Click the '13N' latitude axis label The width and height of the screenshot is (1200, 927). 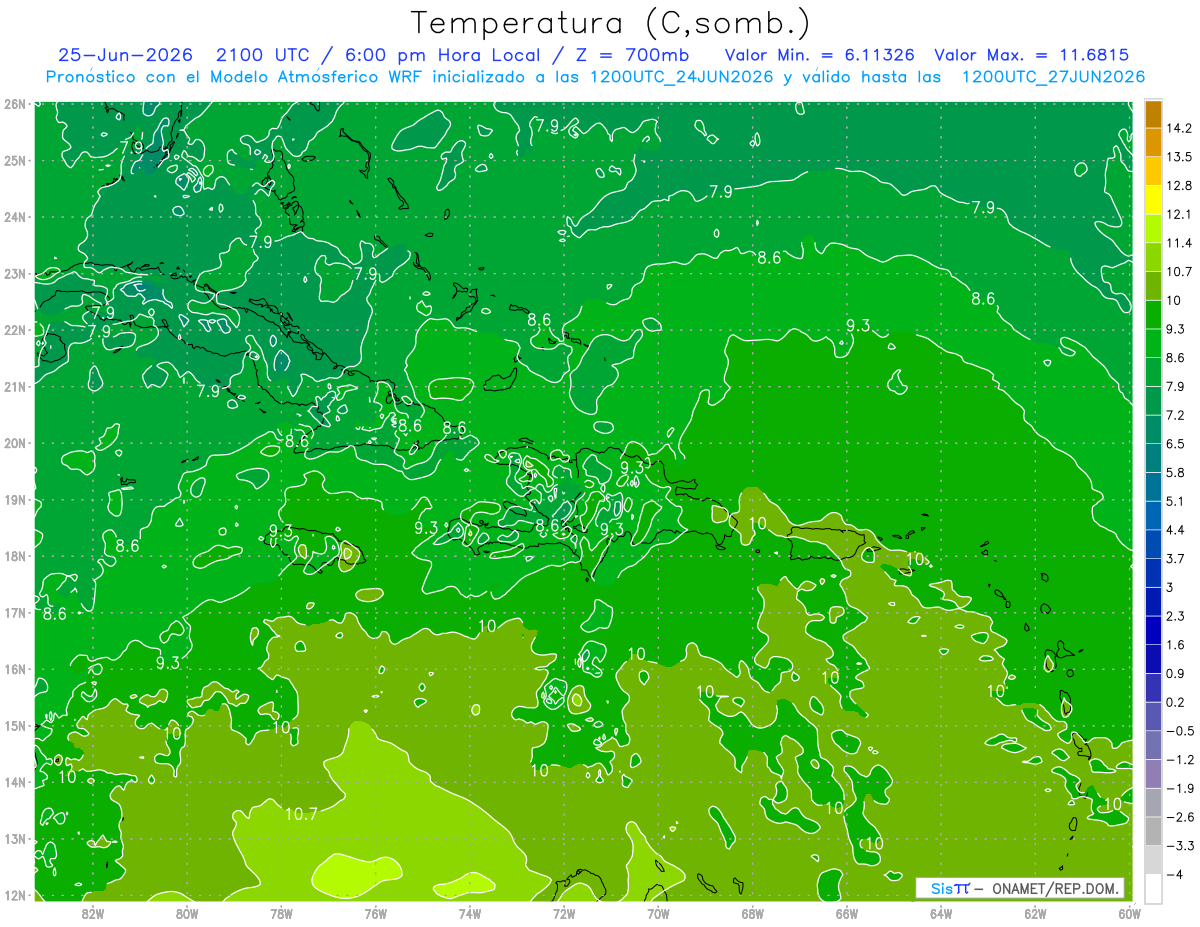click(14, 839)
